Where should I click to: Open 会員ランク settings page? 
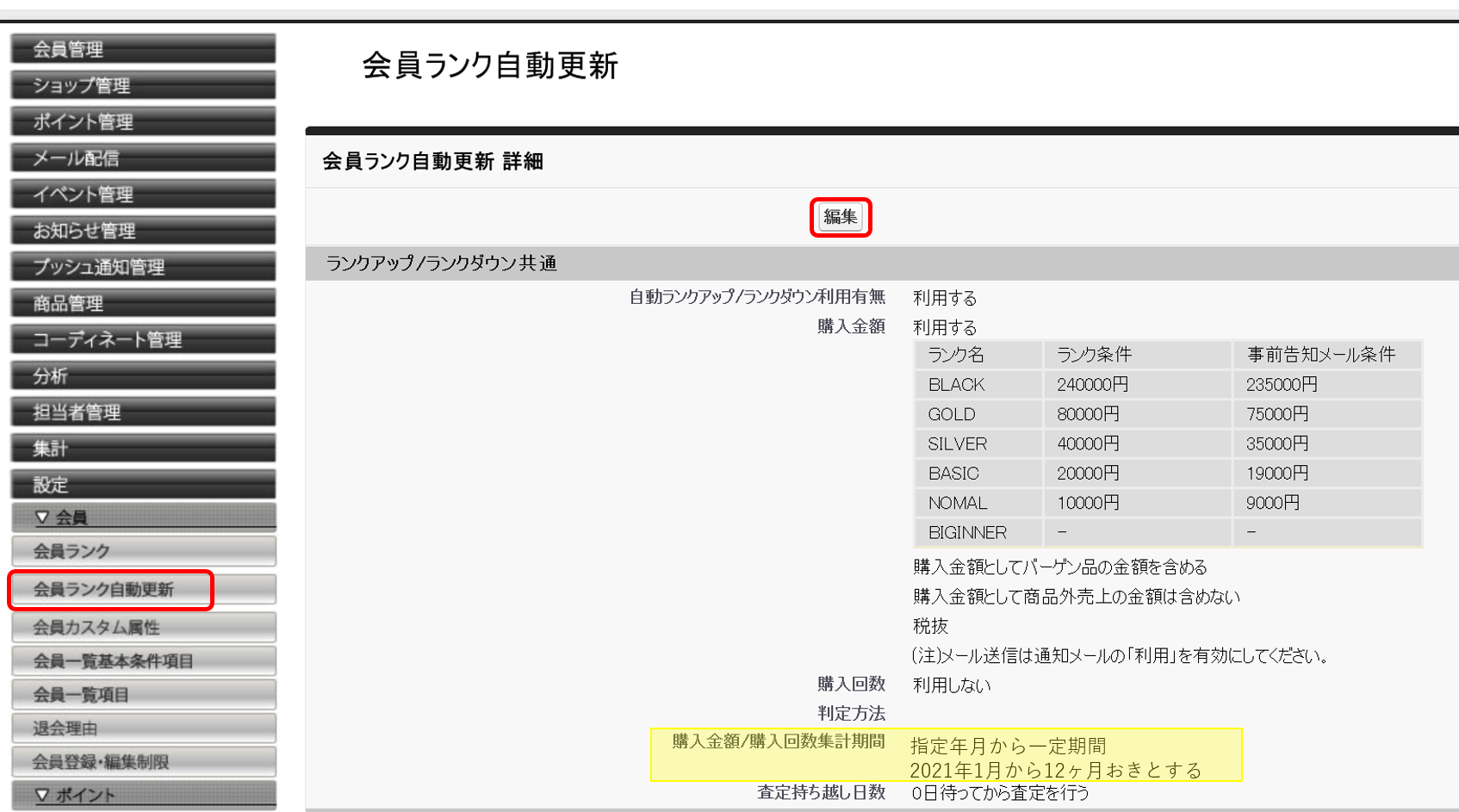[x=143, y=551]
